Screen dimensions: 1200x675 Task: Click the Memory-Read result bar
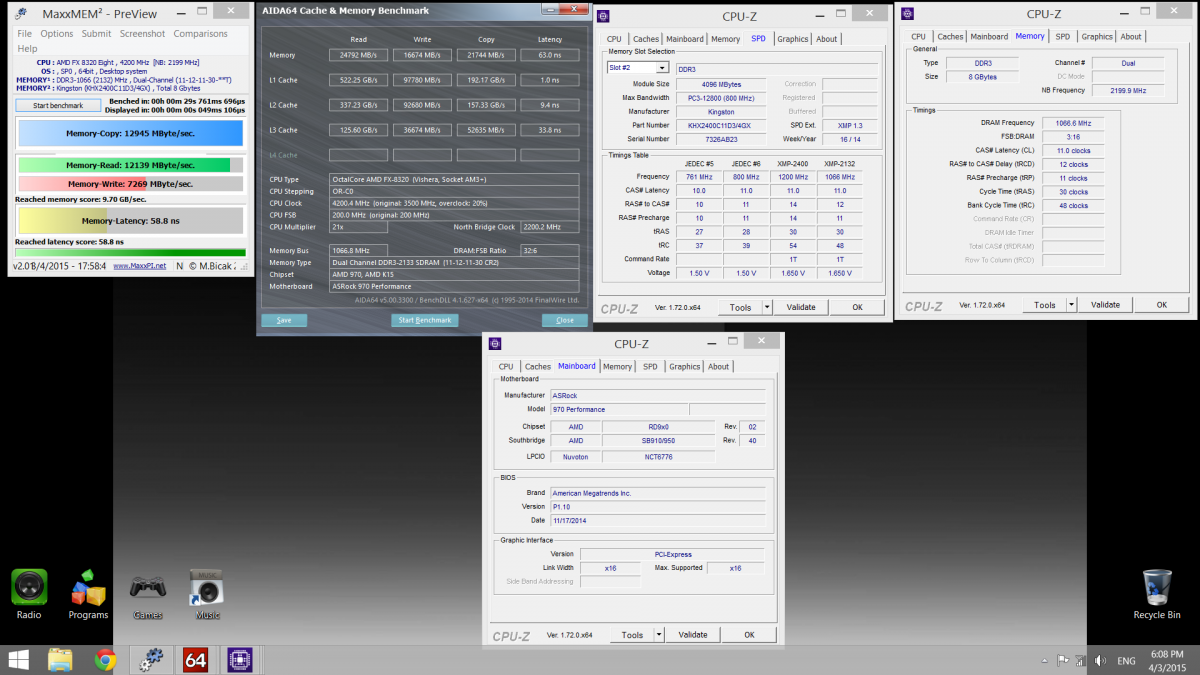pos(130,165)
